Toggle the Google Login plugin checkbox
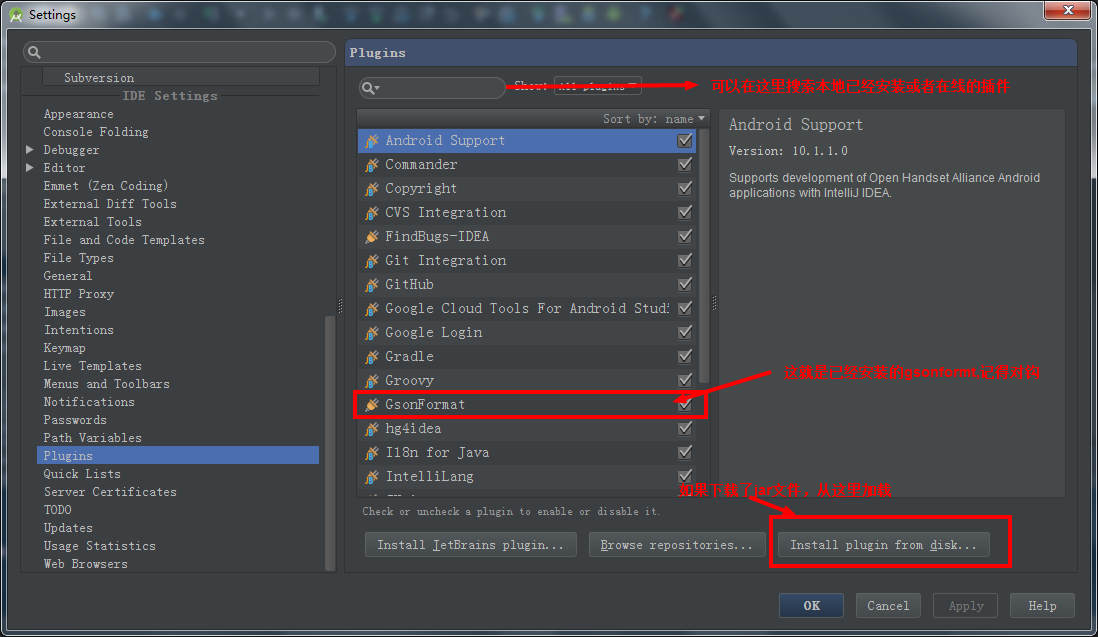 click(685, 332)
